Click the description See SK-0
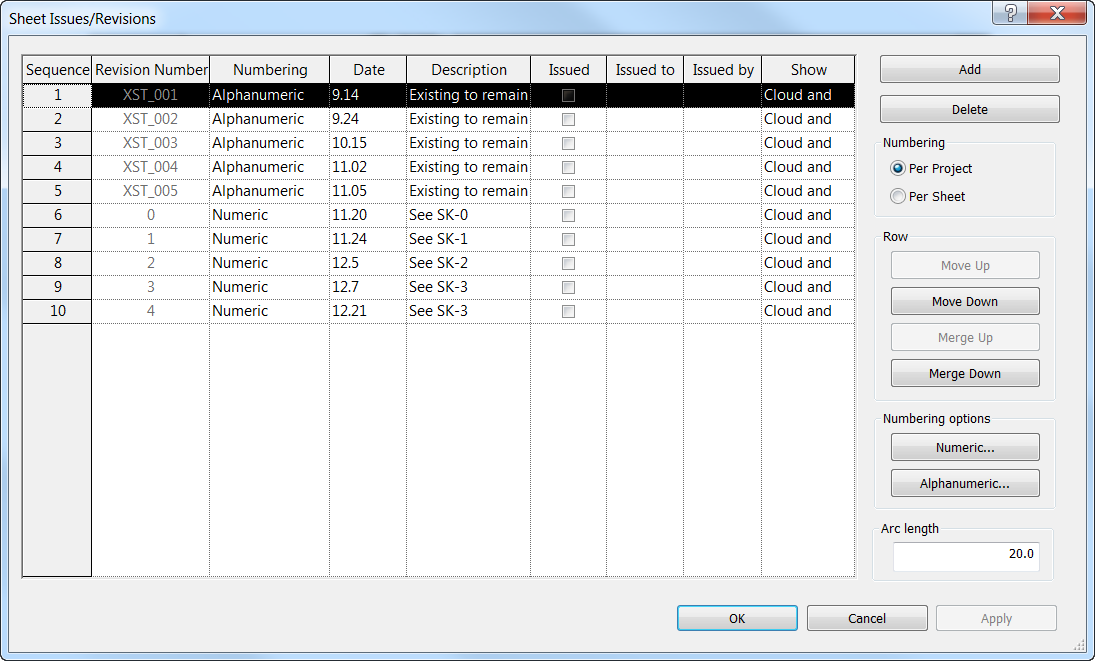The height and width of the screenshot is (661, 1095). pos(469,215)
